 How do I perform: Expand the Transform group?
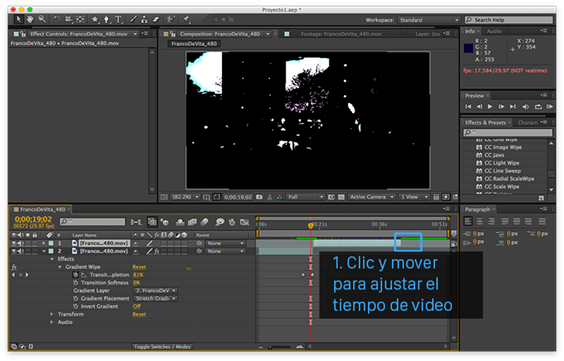(52, 314)
